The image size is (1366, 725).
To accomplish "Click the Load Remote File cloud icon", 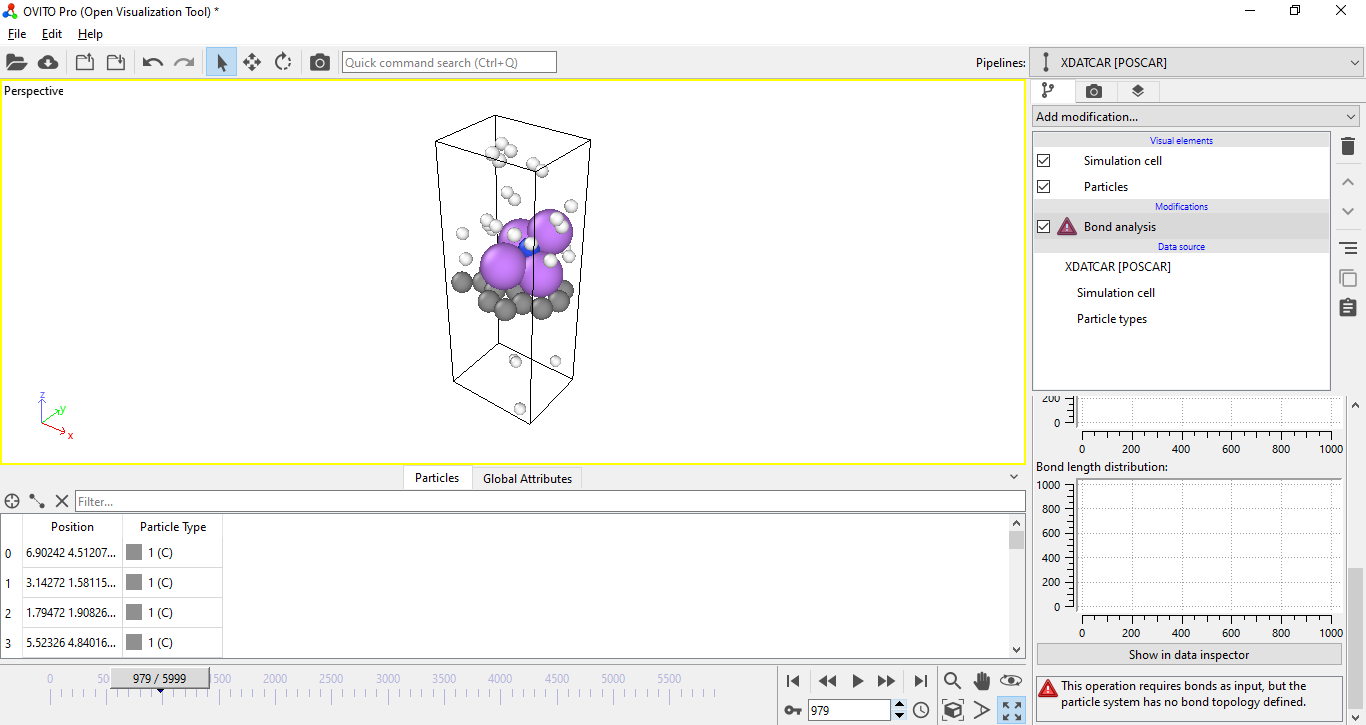I will point(48,62).
